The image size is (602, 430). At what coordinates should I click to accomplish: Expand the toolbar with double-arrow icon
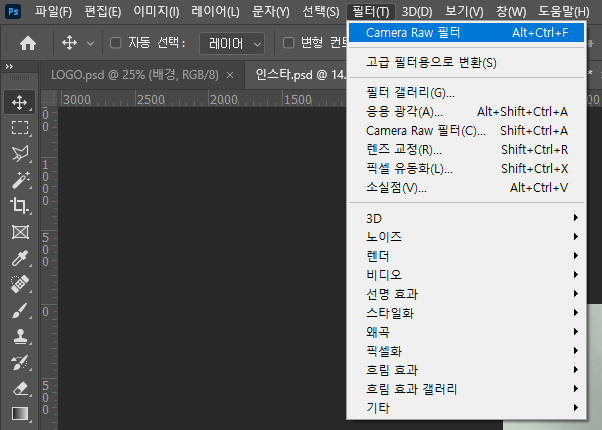9,67
